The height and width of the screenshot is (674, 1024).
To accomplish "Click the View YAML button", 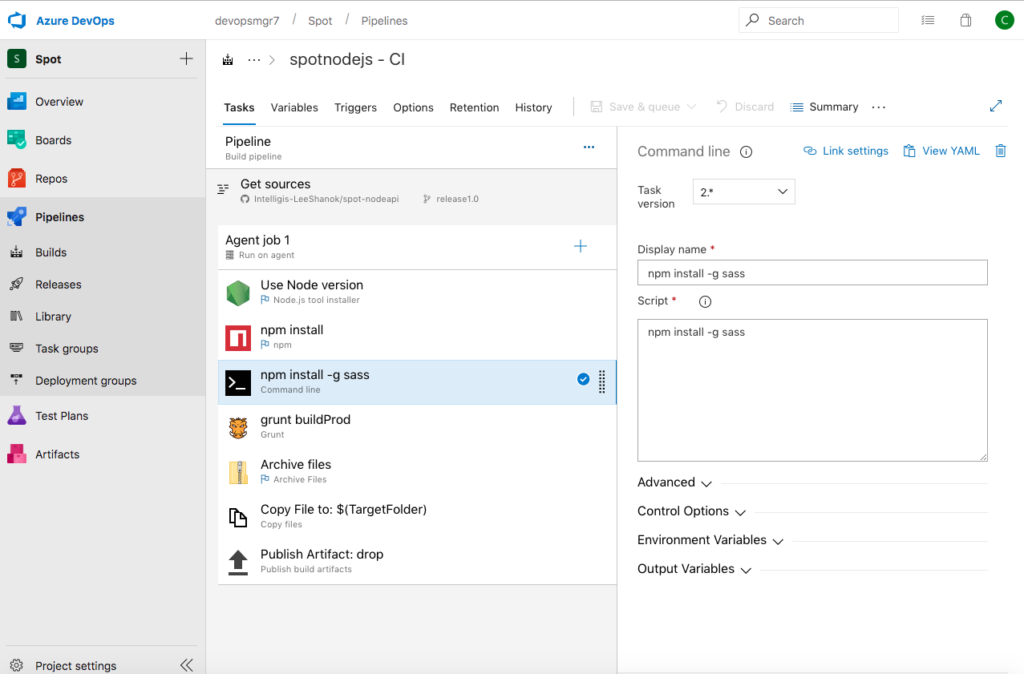I will 940,151.
